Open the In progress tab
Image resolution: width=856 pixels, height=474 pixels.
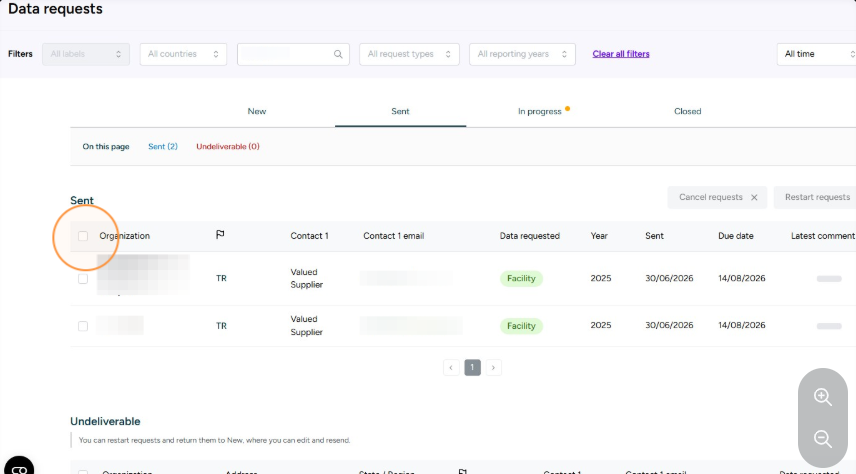[539, 111]
